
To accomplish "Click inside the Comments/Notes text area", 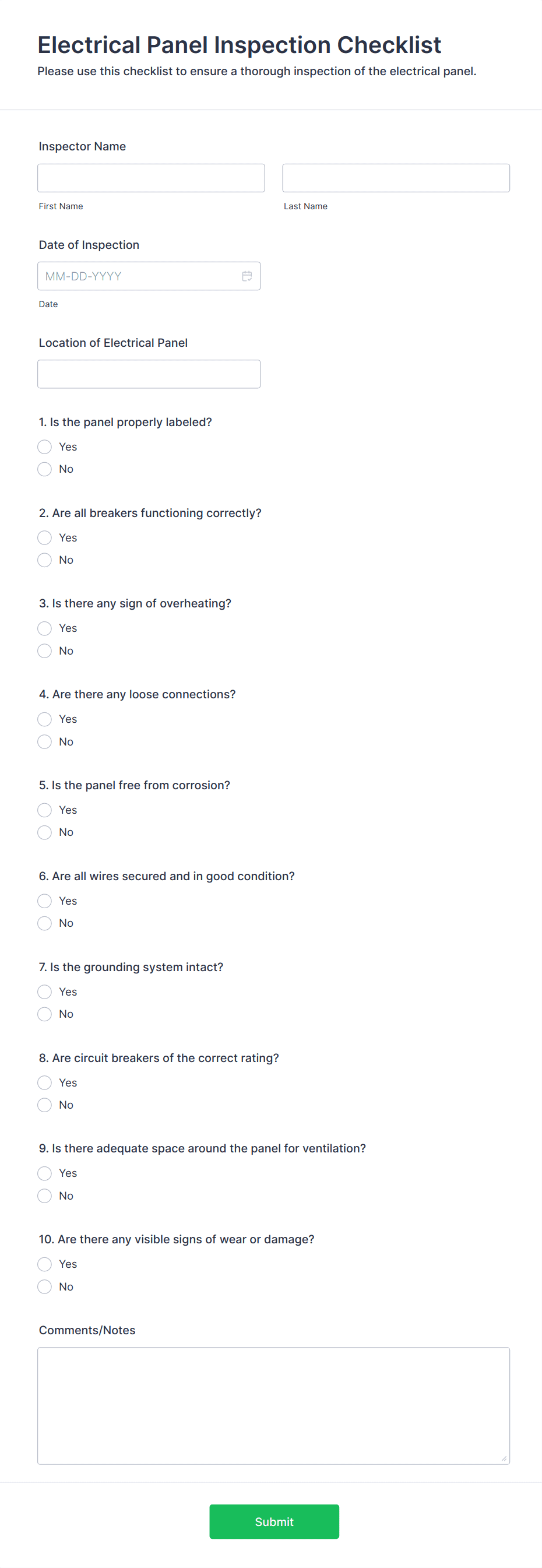I will point(273,1400).
